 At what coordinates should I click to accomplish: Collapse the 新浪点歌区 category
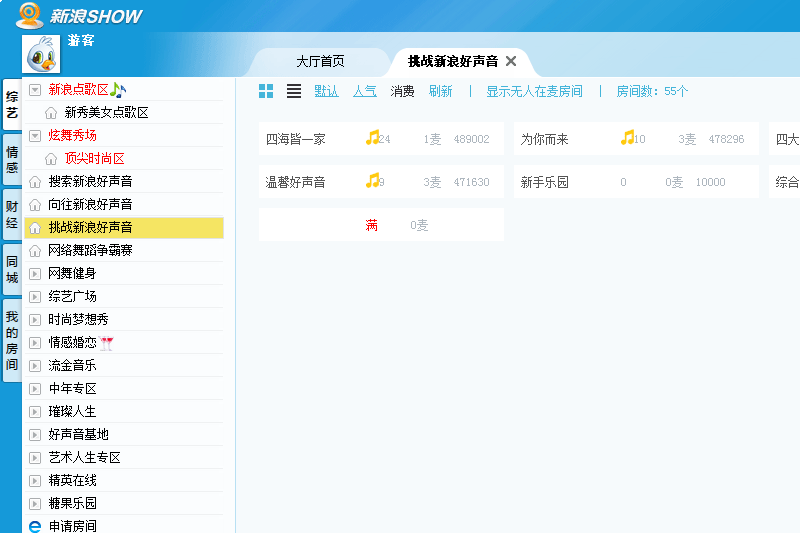click(35, 90)
